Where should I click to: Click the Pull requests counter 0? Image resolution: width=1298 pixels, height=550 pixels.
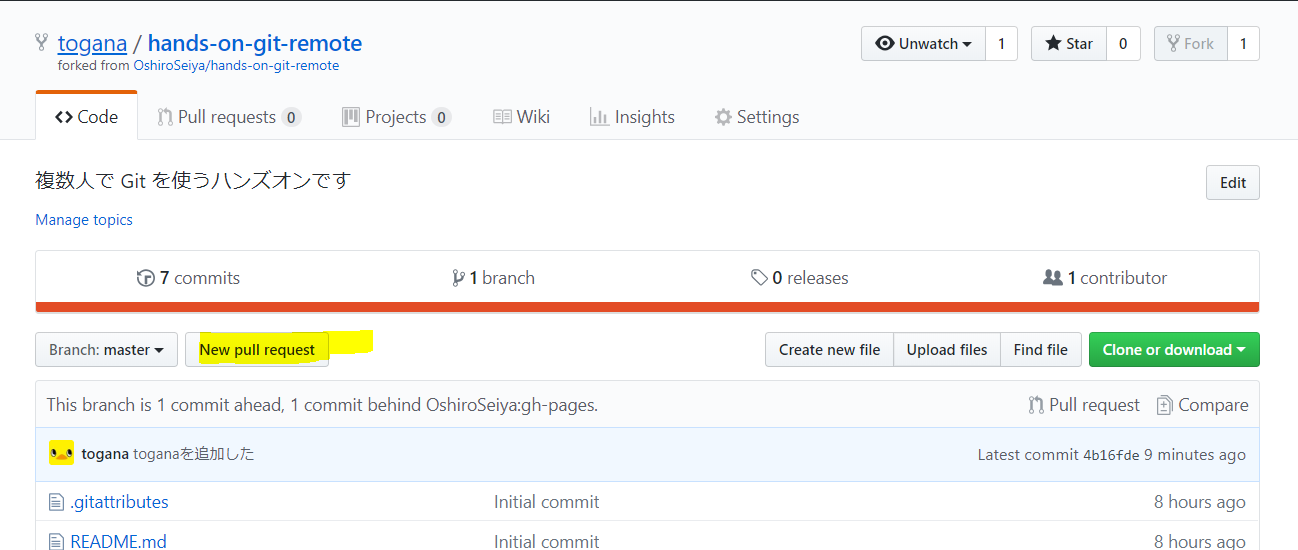[x=291, y=117]
